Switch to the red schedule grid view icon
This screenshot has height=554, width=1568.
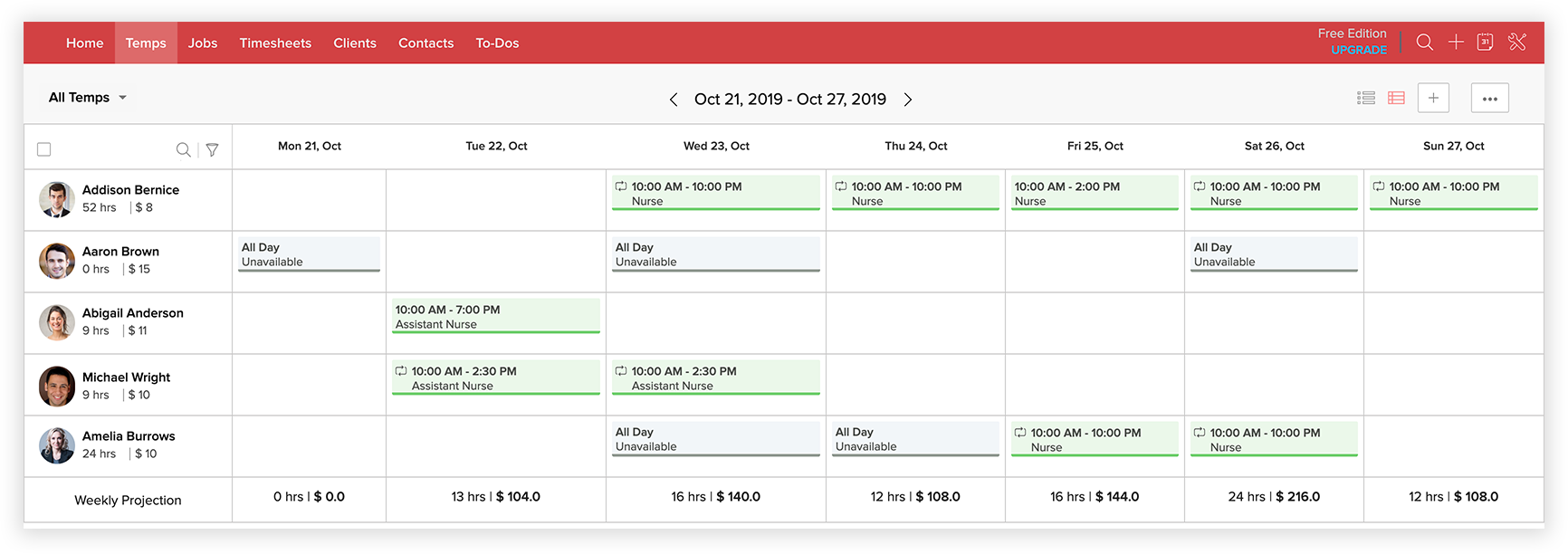point(1396,98)
